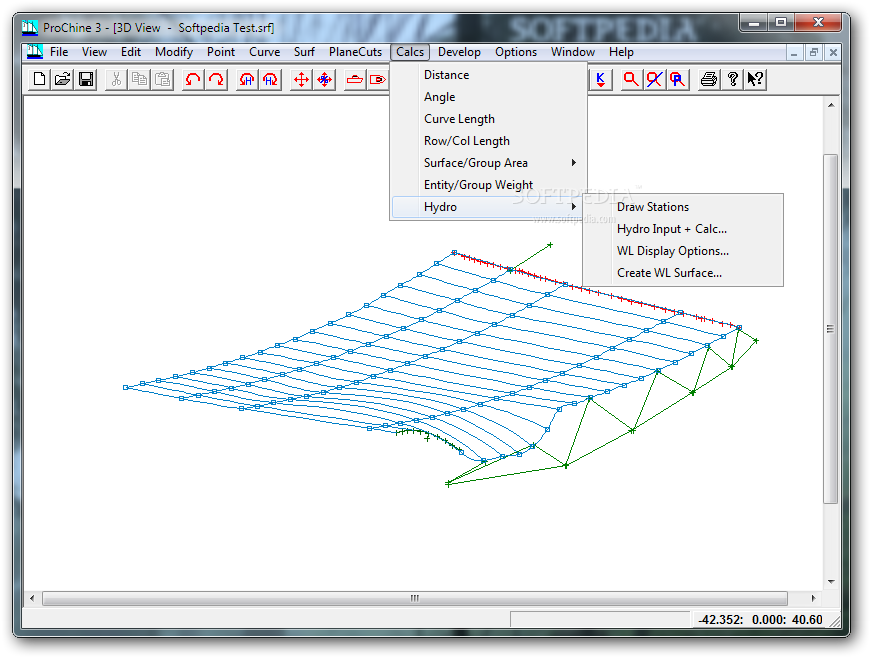Click horizontal scrollbar right arrow
871x658 pixels.
tap(814, 598)
